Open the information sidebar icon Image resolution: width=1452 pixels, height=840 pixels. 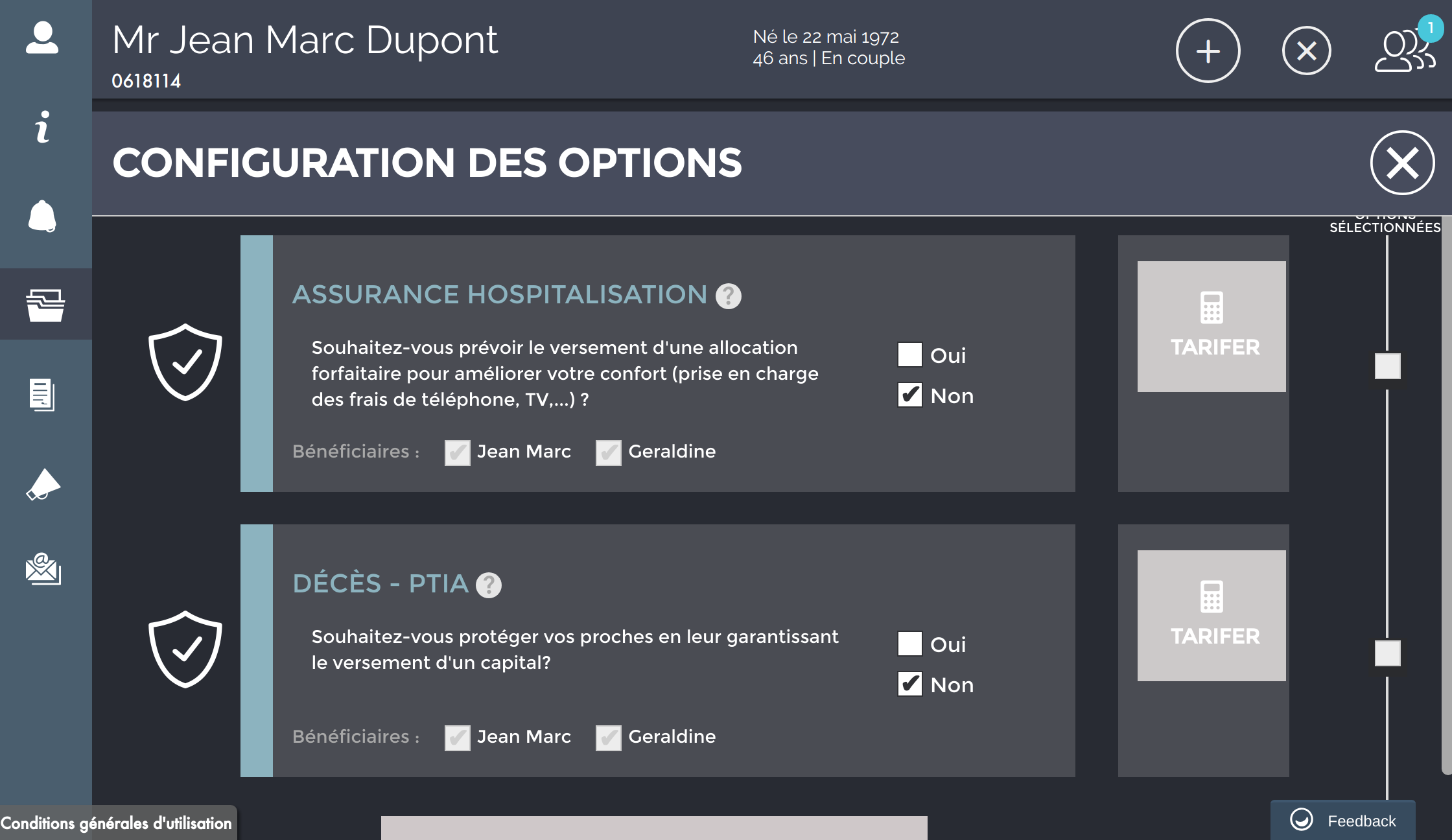(42, 126)
